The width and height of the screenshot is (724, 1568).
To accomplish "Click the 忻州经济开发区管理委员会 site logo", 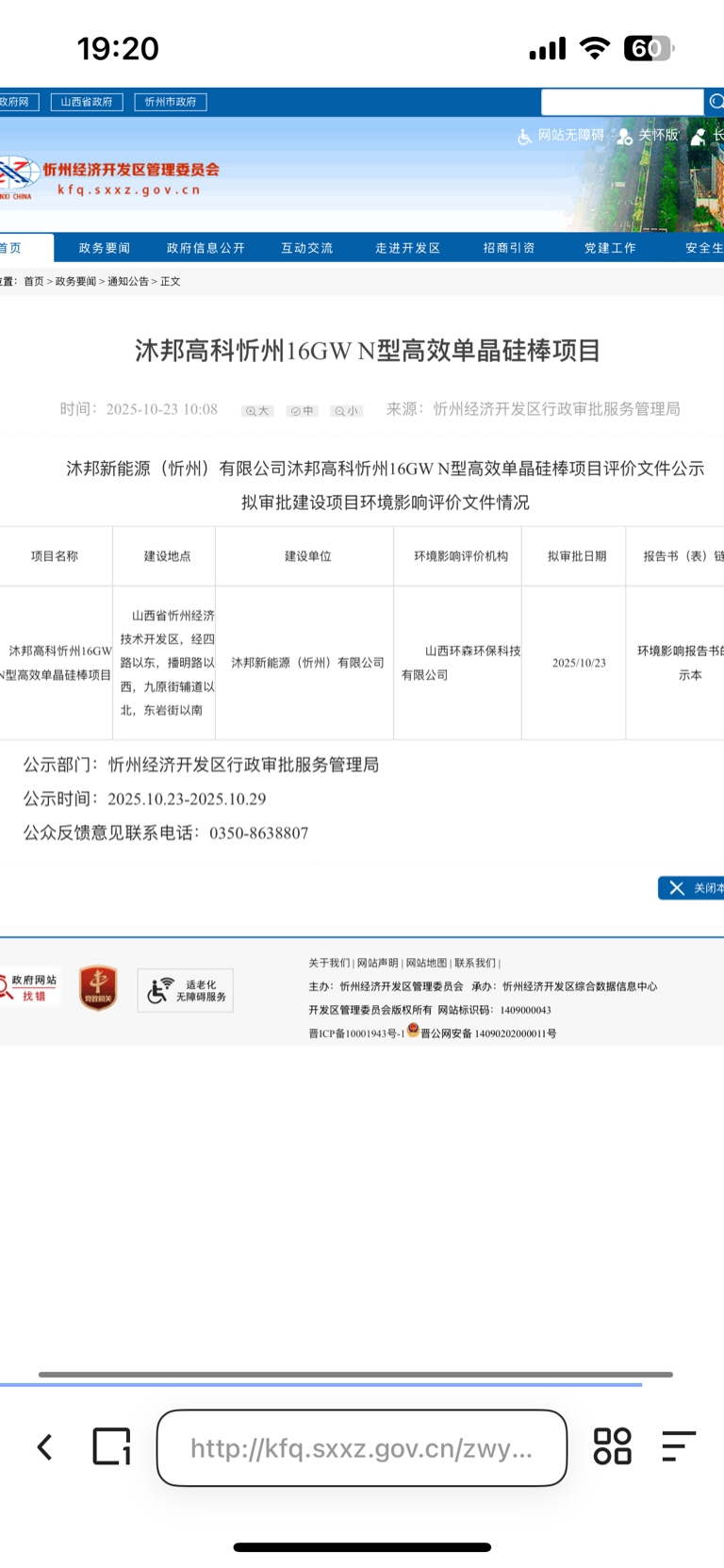I will click(x=109, y=176).
